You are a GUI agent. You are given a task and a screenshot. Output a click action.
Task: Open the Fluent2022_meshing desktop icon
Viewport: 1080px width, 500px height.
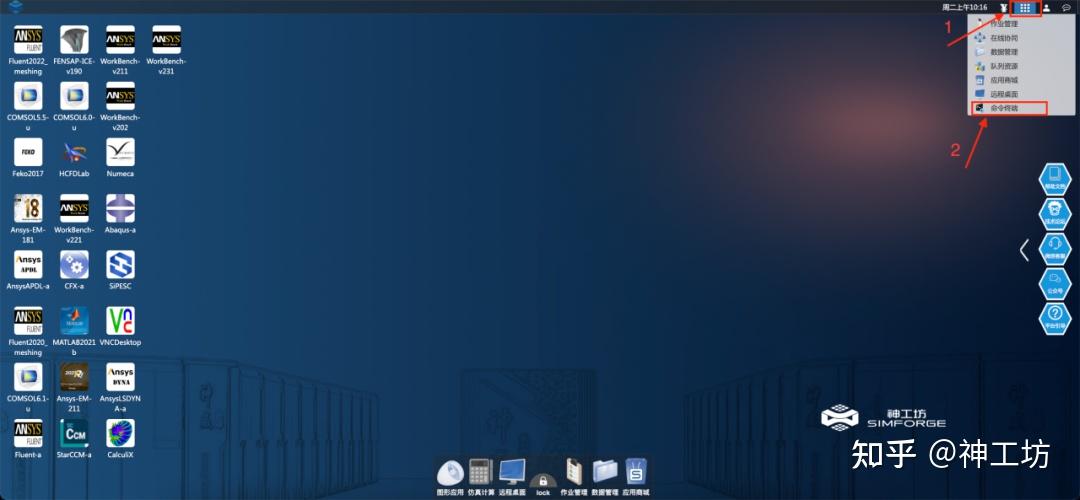[28, 40]
